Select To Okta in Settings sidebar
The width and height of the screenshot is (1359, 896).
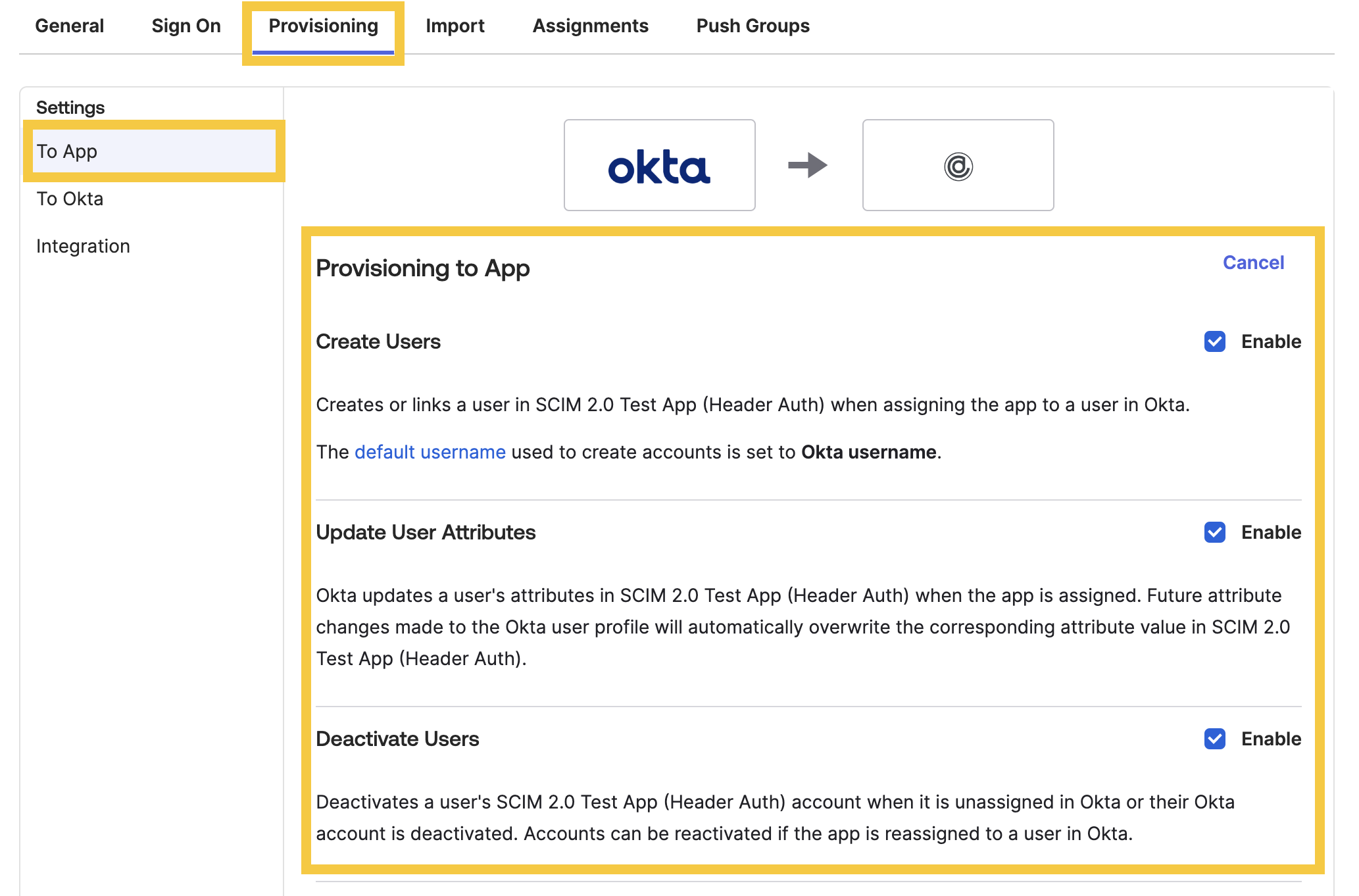click(x=70, y=199)
